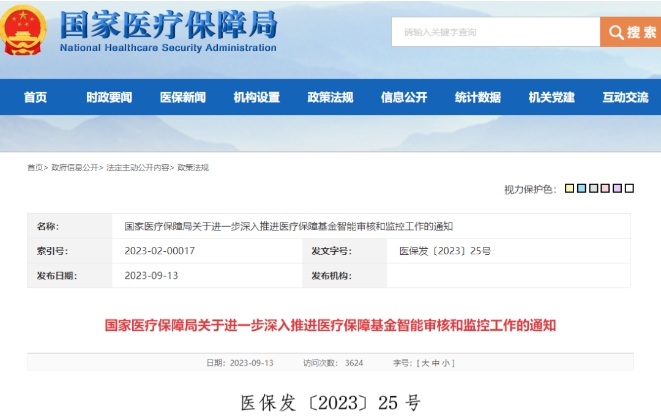Image resolution: width=661 pixels, height=420 pixels.
Task: Click the national emblem logo
Action: coord(23,31)
